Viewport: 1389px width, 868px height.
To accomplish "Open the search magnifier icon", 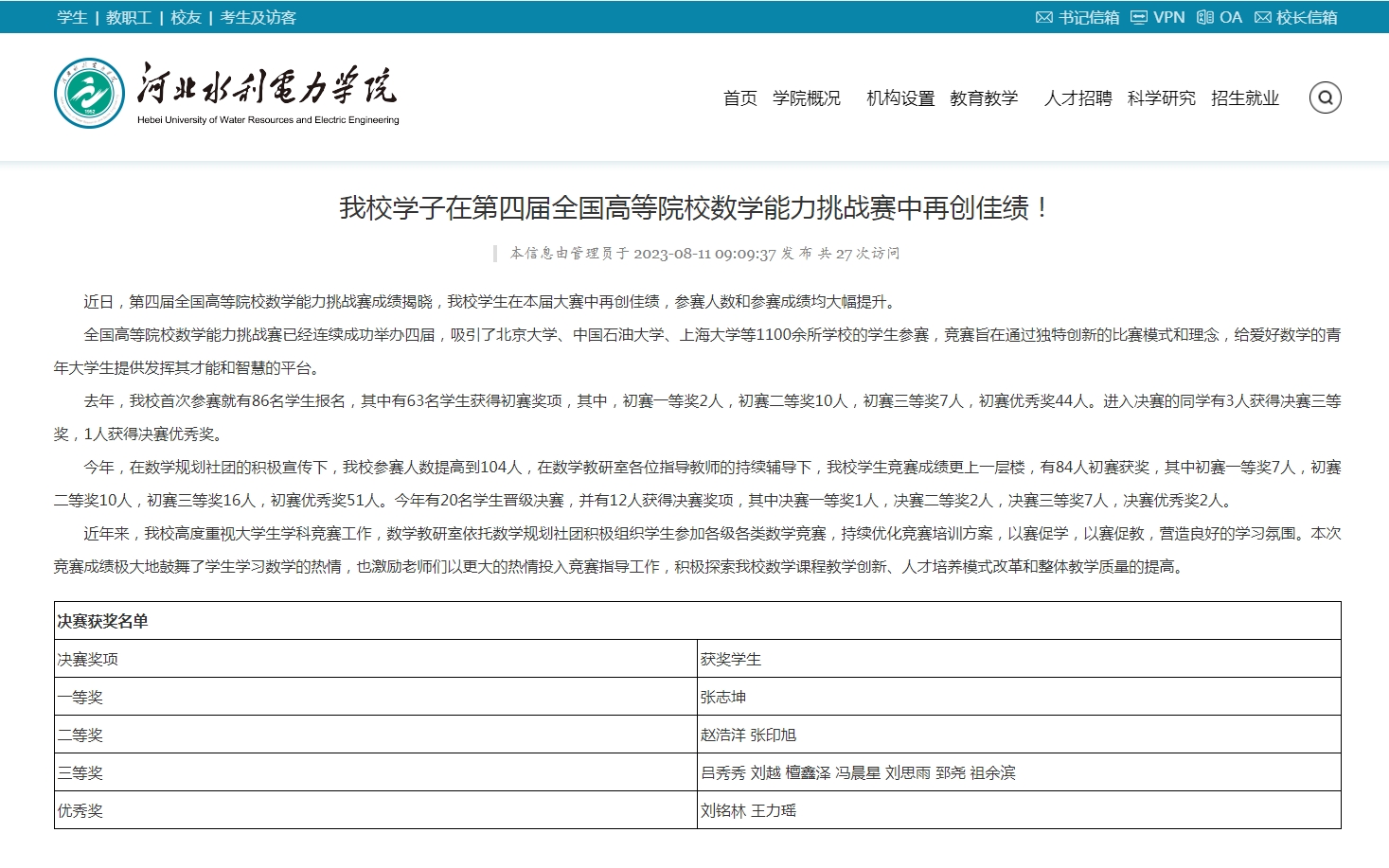I will (x=1326, y=97).
